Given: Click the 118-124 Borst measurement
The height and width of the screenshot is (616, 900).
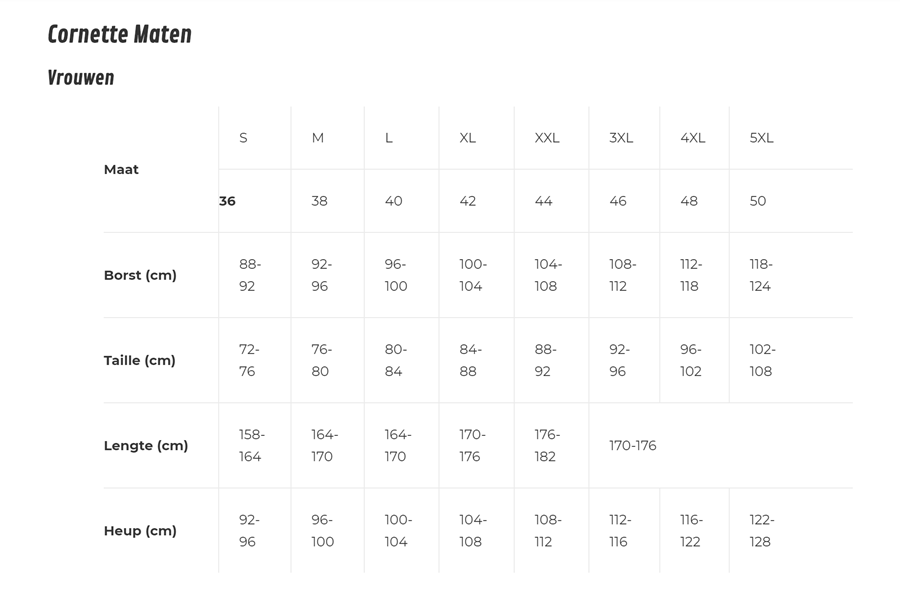Looking at the screenshot, I should point(761,275).
